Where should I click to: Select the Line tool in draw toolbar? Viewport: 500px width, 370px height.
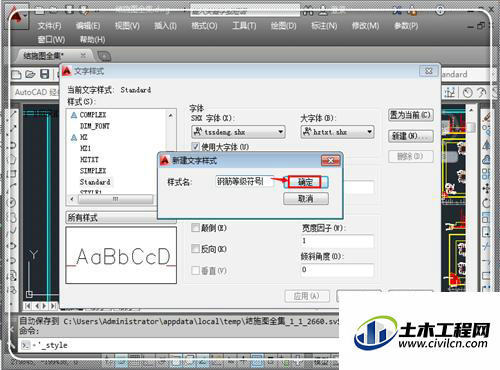[x=13, y=115]
